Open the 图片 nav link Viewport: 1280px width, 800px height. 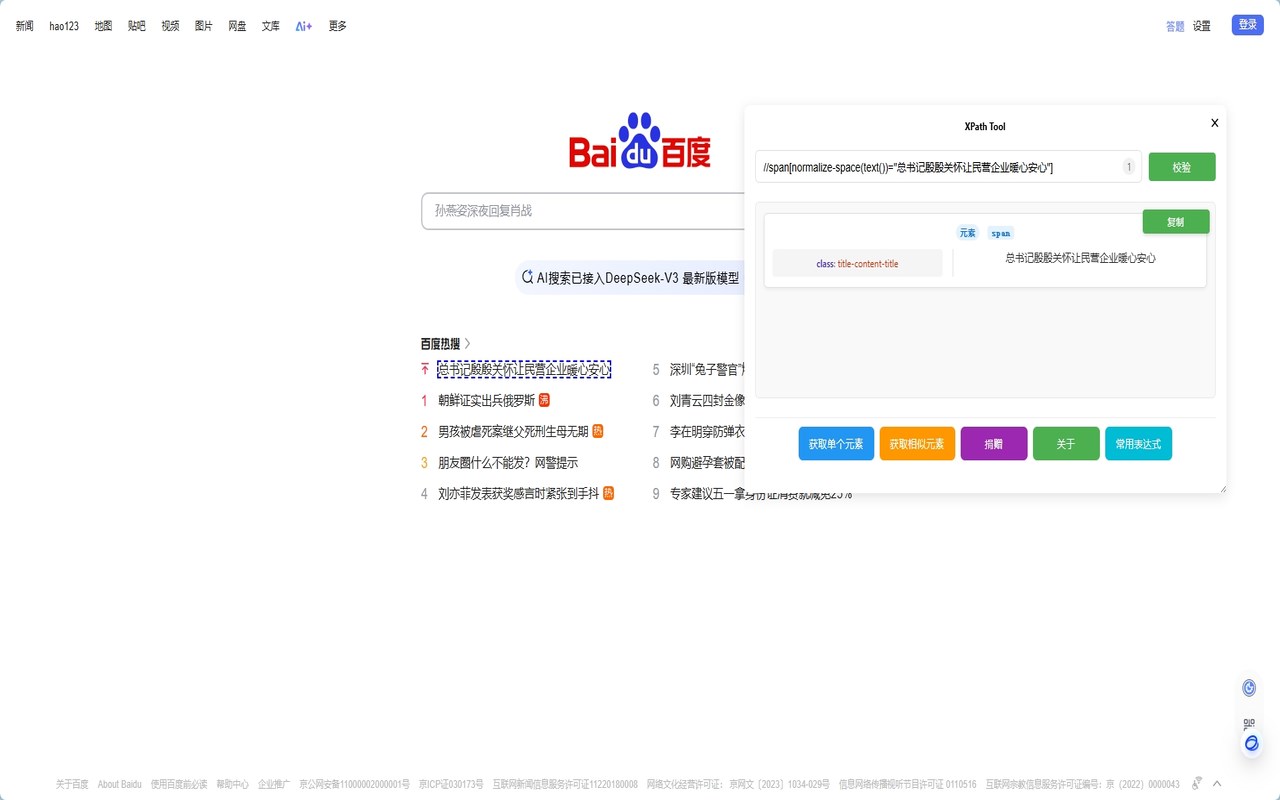coord(204,26)
